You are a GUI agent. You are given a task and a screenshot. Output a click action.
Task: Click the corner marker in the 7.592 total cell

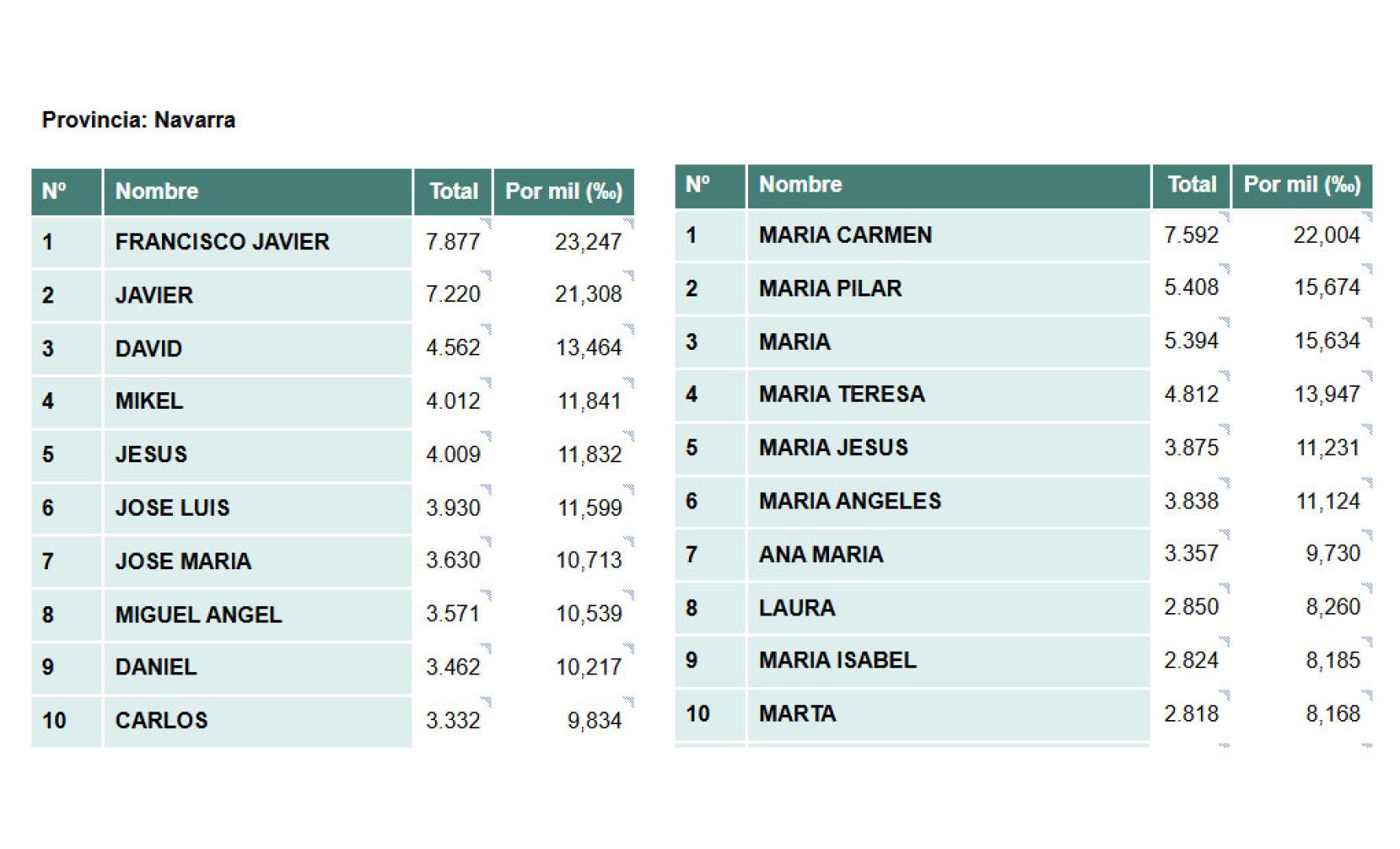click(x=1224, y=216)
